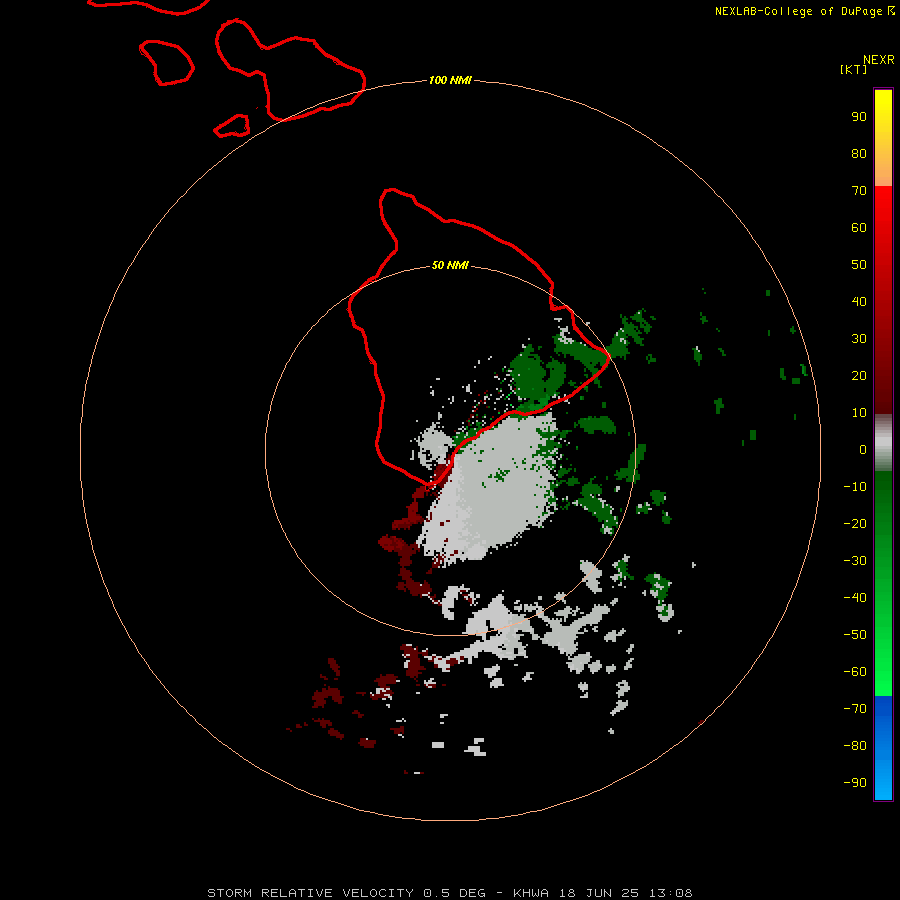Image resolution: width=900 pixels, height=900 pixels.
Task: Click the NEXLAB-College of DuPage watermark text
Action: click(804, 11)
